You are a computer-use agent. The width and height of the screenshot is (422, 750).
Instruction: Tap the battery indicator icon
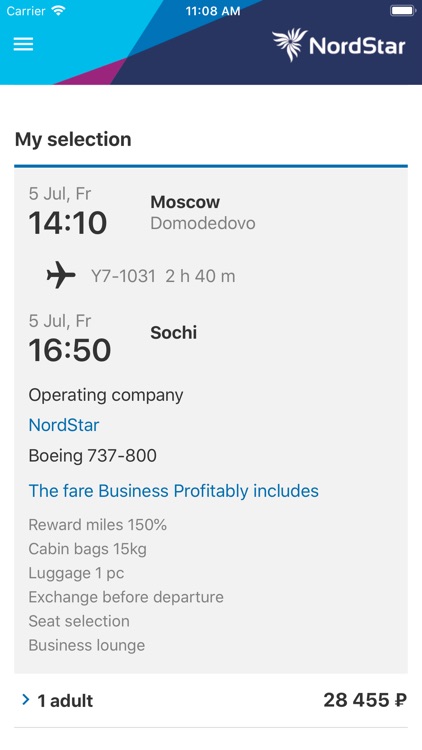[403, 11]
